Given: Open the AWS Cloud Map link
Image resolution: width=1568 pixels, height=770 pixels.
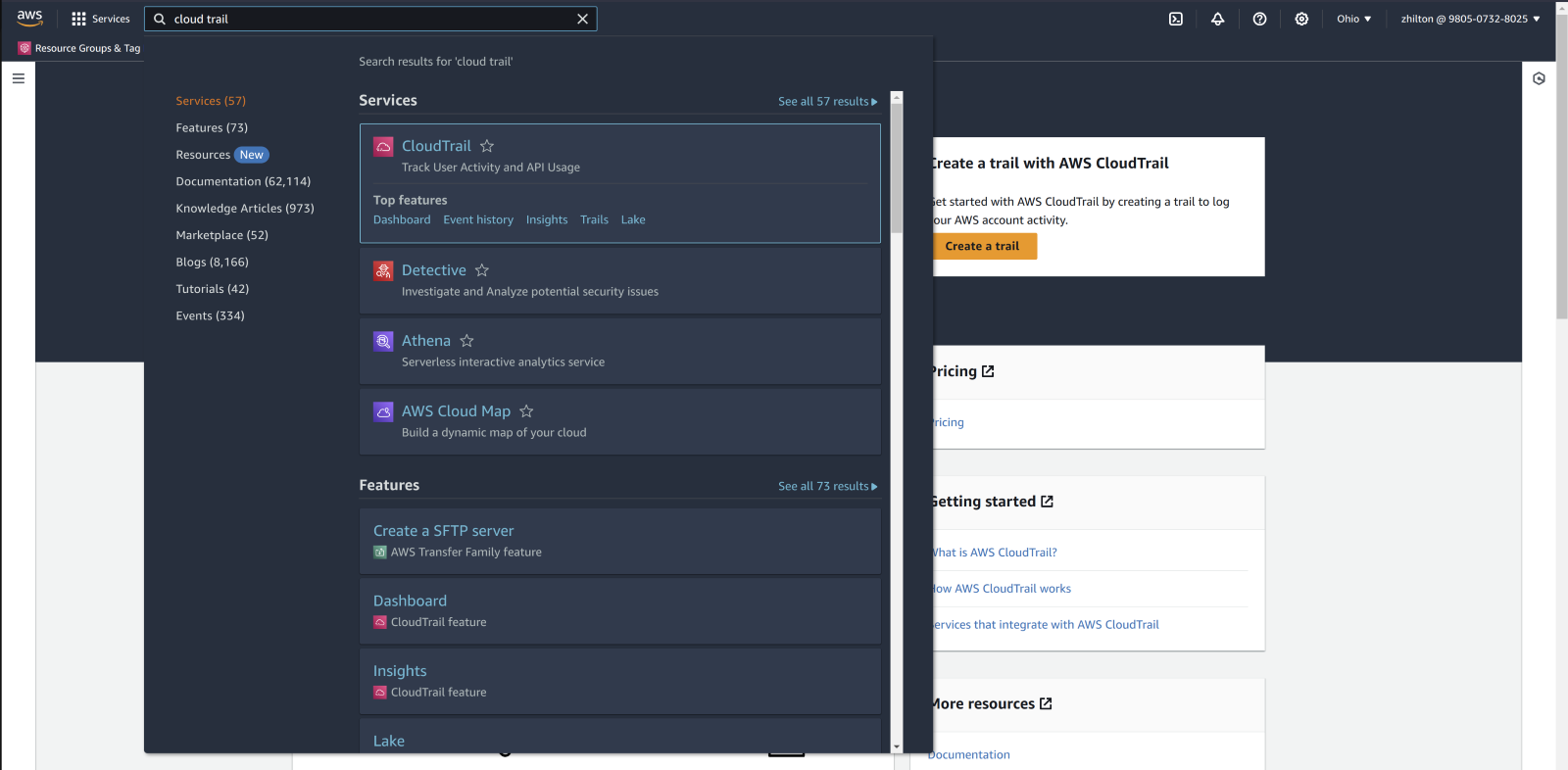Looking at the screenshot, I should coord(456,411).
